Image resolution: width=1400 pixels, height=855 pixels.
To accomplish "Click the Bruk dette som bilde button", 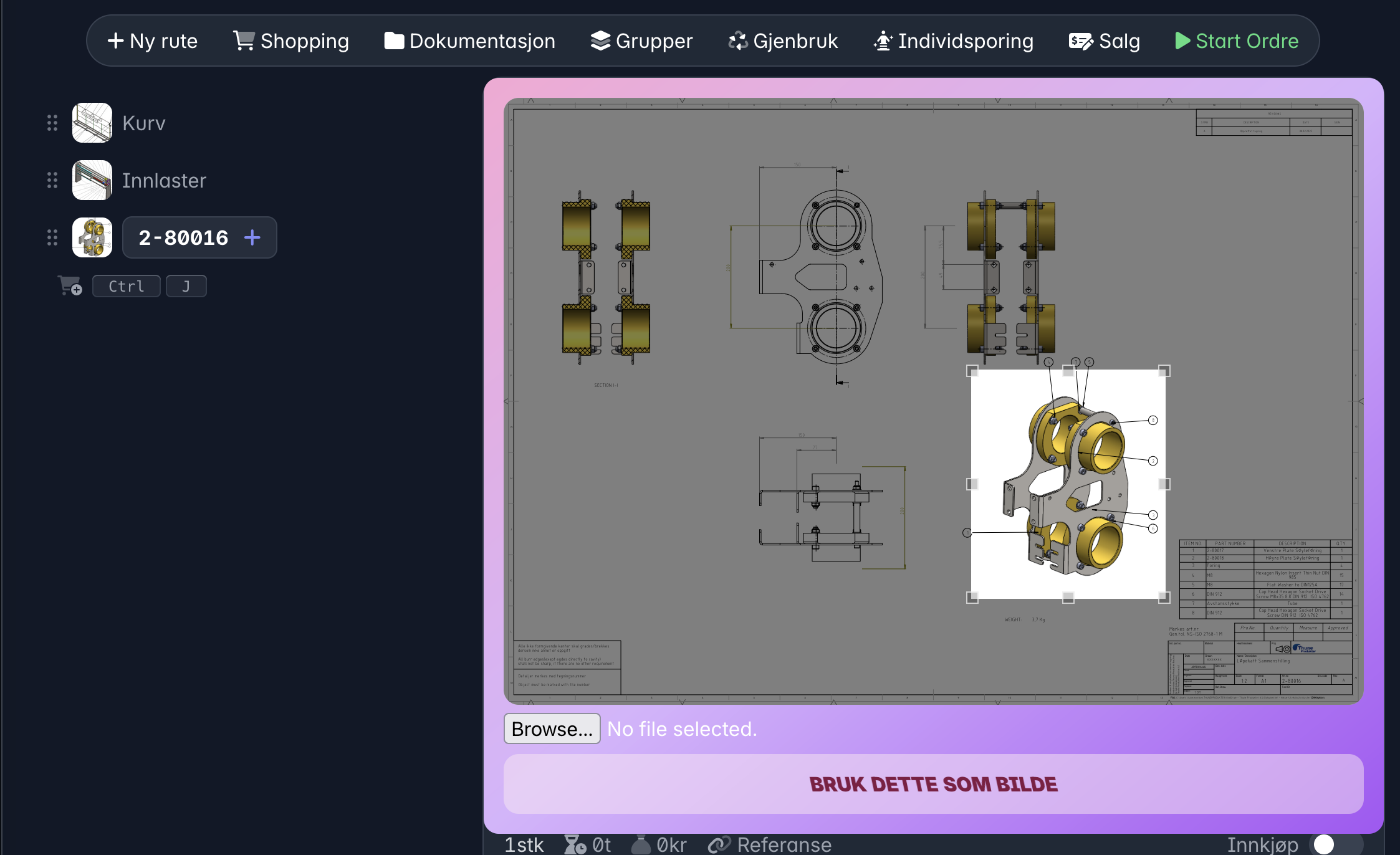I will (933, 784).
